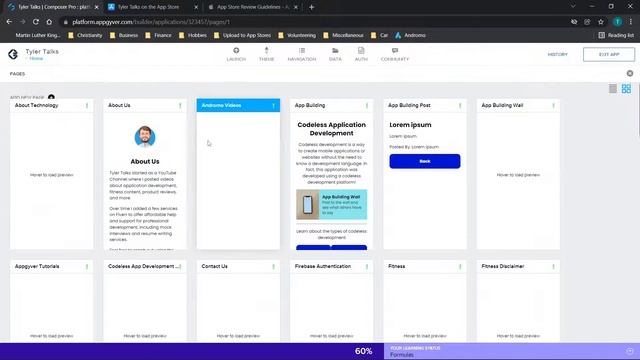
Task: Open a new browser tab
Action: click(311, 7)
